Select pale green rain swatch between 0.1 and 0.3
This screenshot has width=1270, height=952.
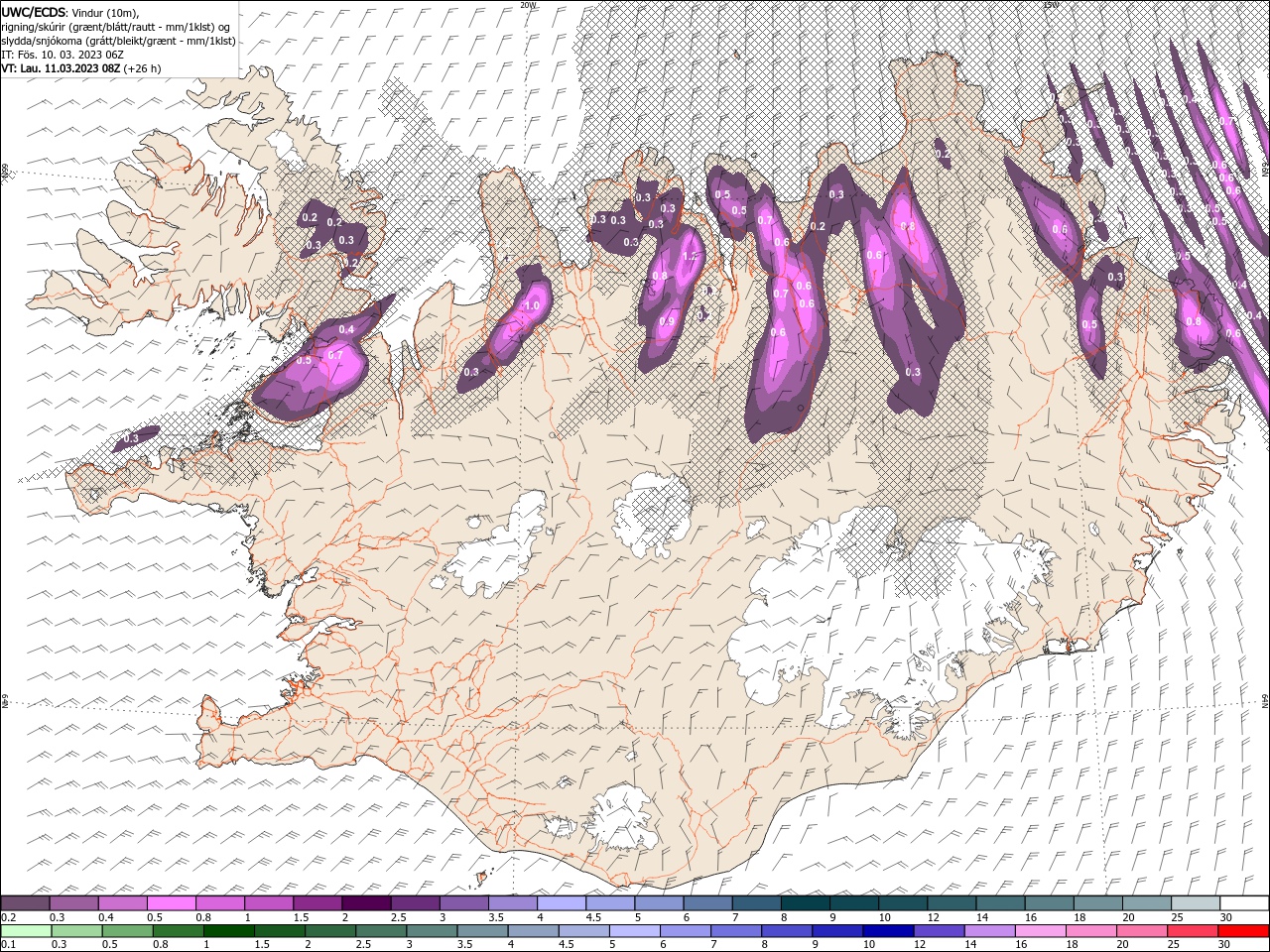click(x=26, y=931)
